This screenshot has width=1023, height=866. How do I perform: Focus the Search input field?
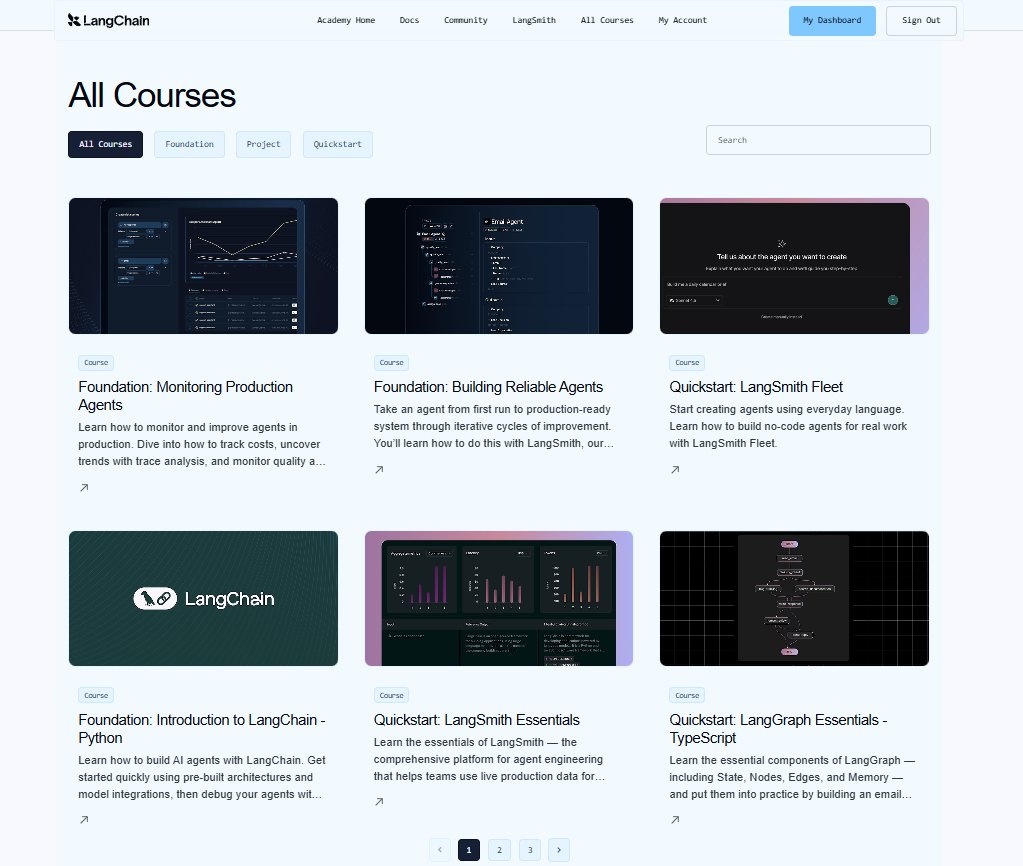(x=818, y=140)
